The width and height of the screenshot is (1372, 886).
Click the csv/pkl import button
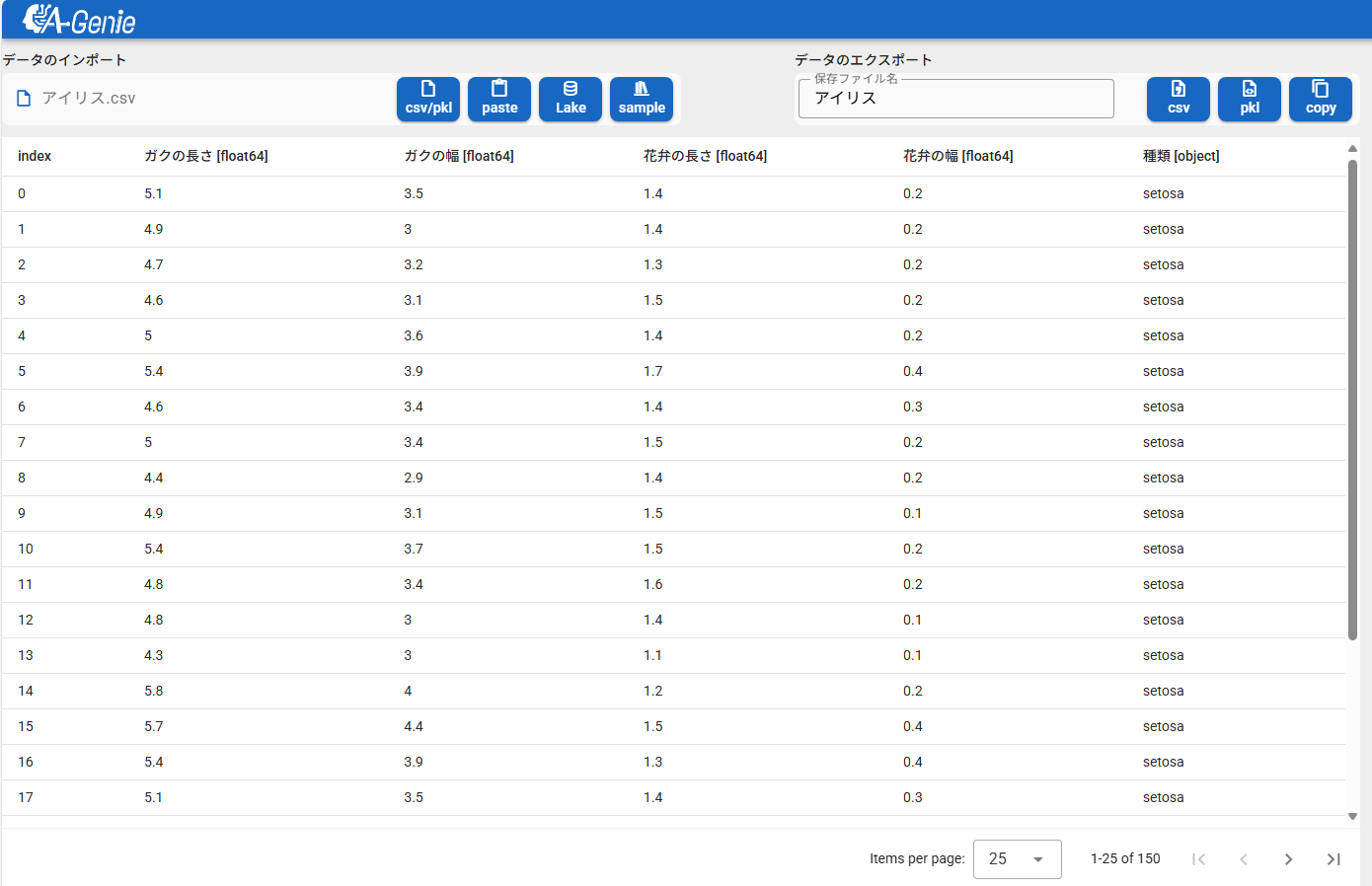pos(428,99)
